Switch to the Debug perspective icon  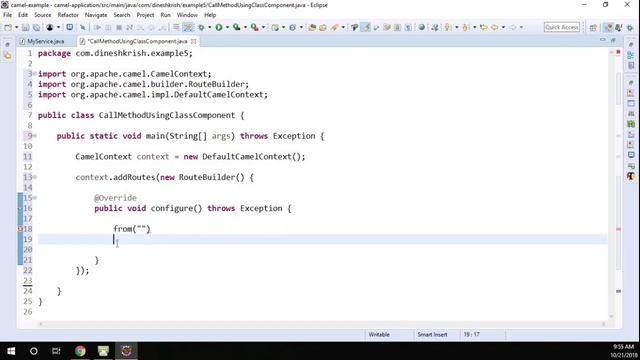click(619, 27)
